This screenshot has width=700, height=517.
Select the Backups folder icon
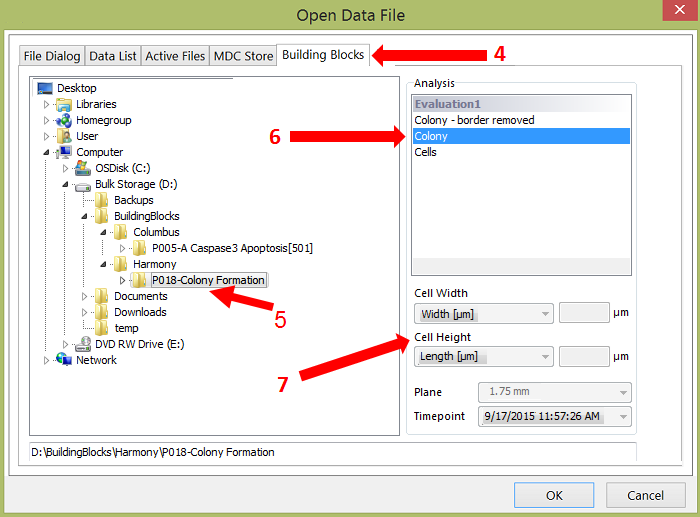pos(103,200)
